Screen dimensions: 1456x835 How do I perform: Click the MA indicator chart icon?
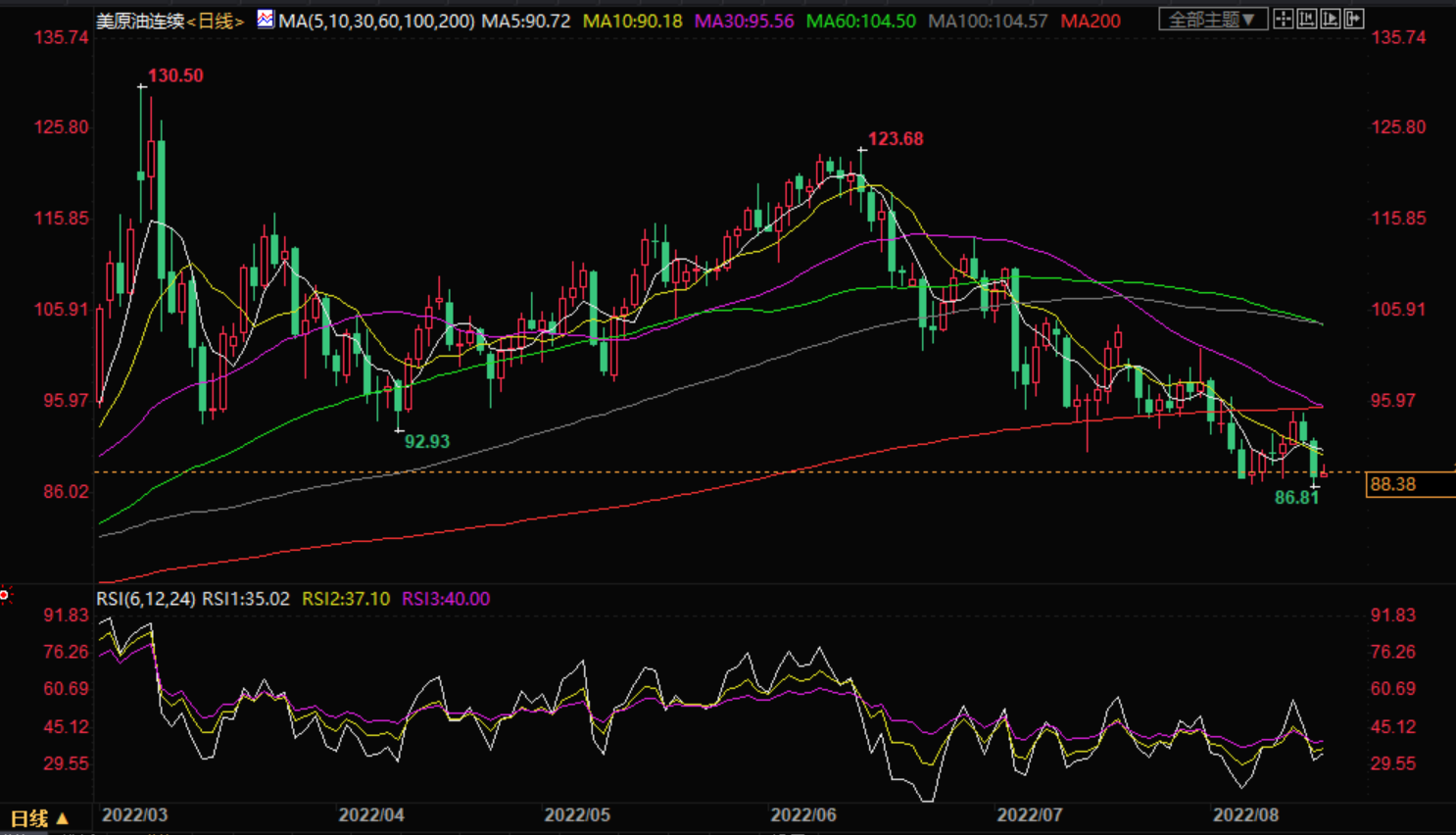266,19
